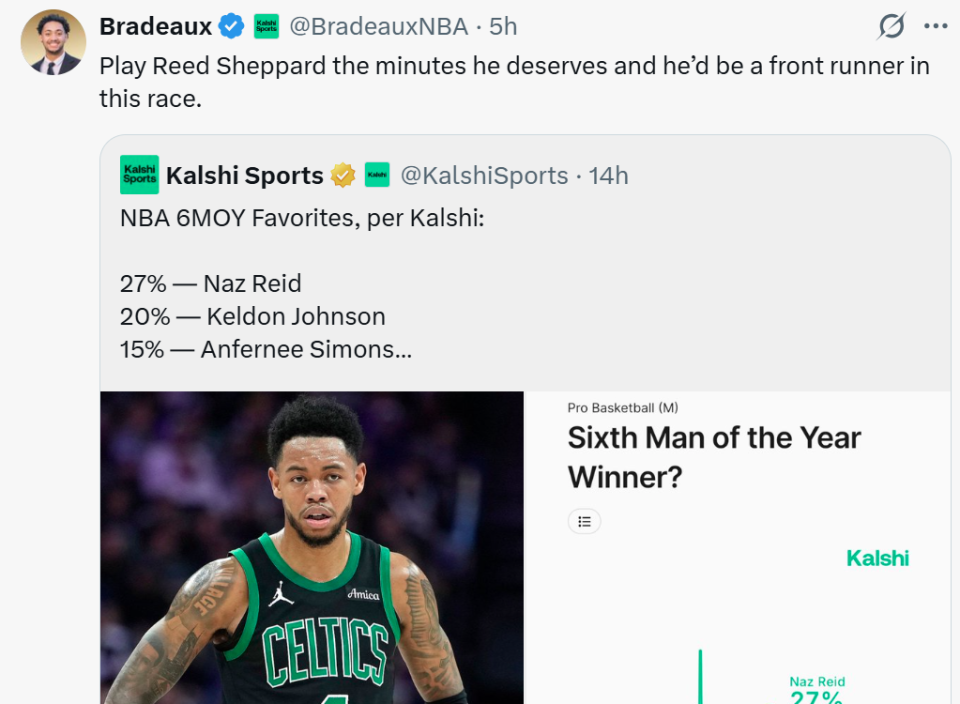960x704 pixels.
Task: Click the Kalshi Sports display name
Action: 244,175
